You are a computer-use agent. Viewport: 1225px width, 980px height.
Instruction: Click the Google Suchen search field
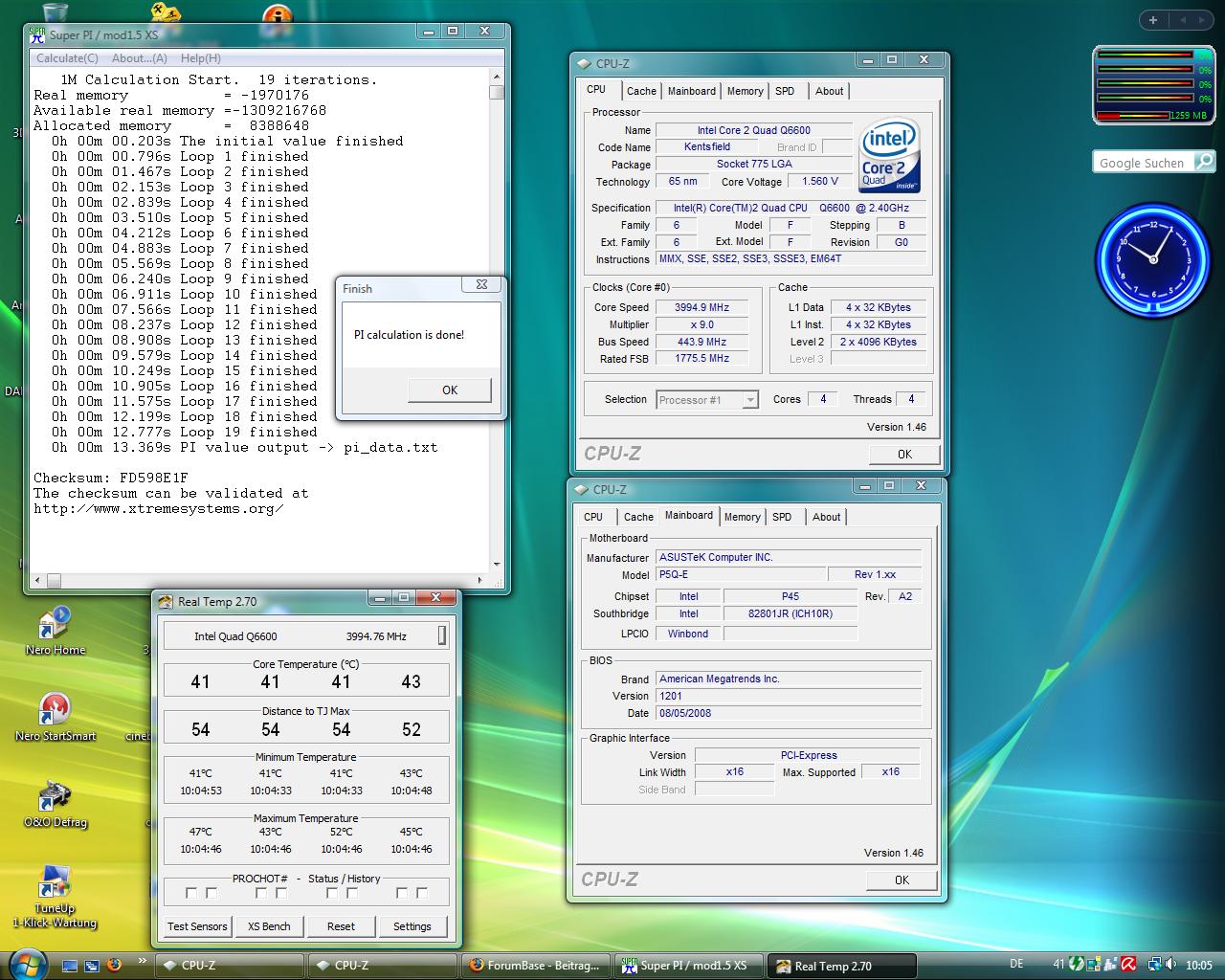(1142, 163)
